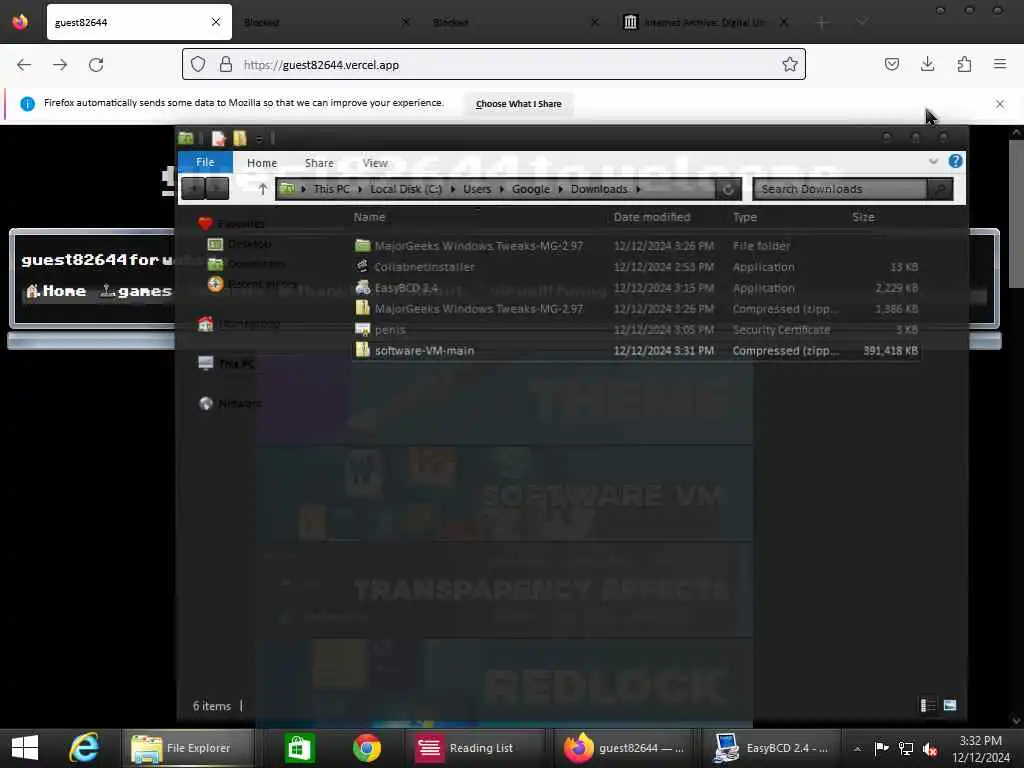Click the Search Downloads field

840,189
